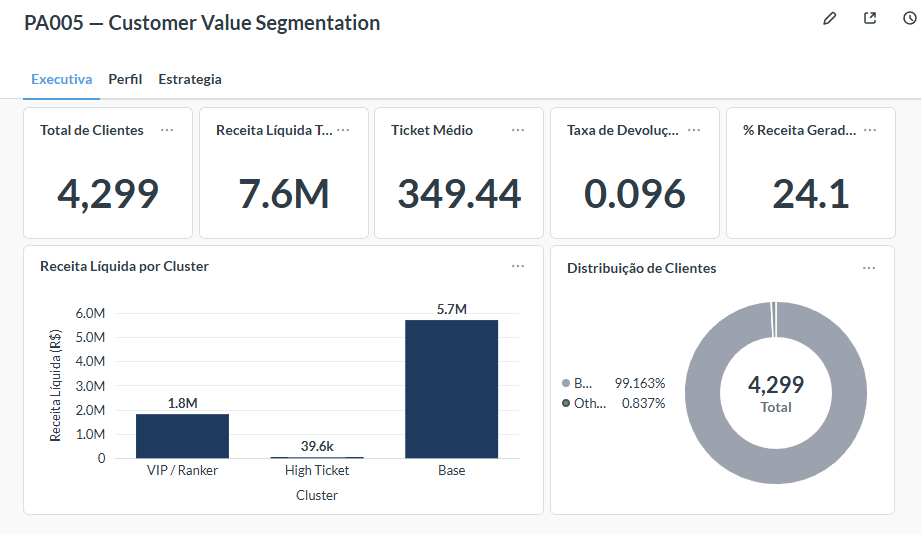Click the Receita Líquida T... card title

274,130
